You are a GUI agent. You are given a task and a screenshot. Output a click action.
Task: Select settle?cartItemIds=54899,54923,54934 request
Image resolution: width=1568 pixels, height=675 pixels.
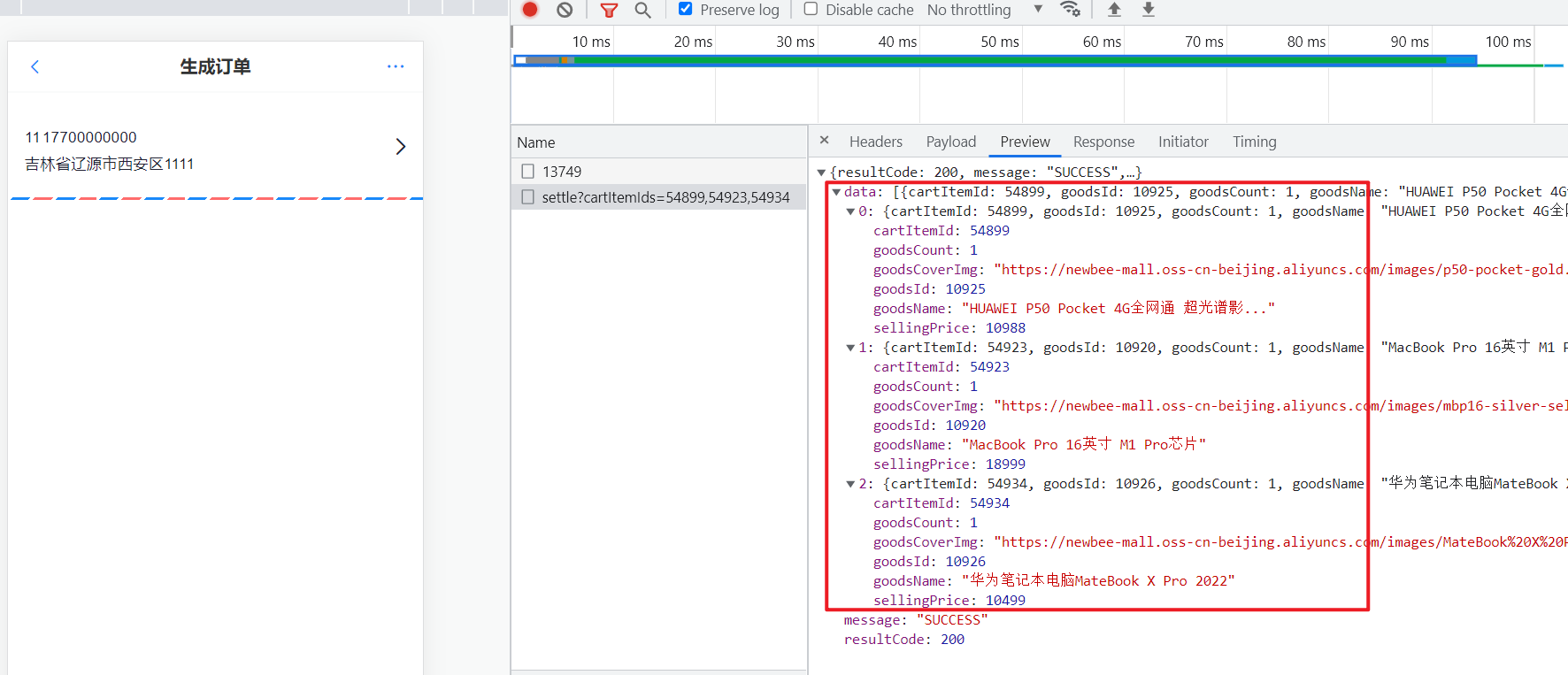[x=665, y=197]
